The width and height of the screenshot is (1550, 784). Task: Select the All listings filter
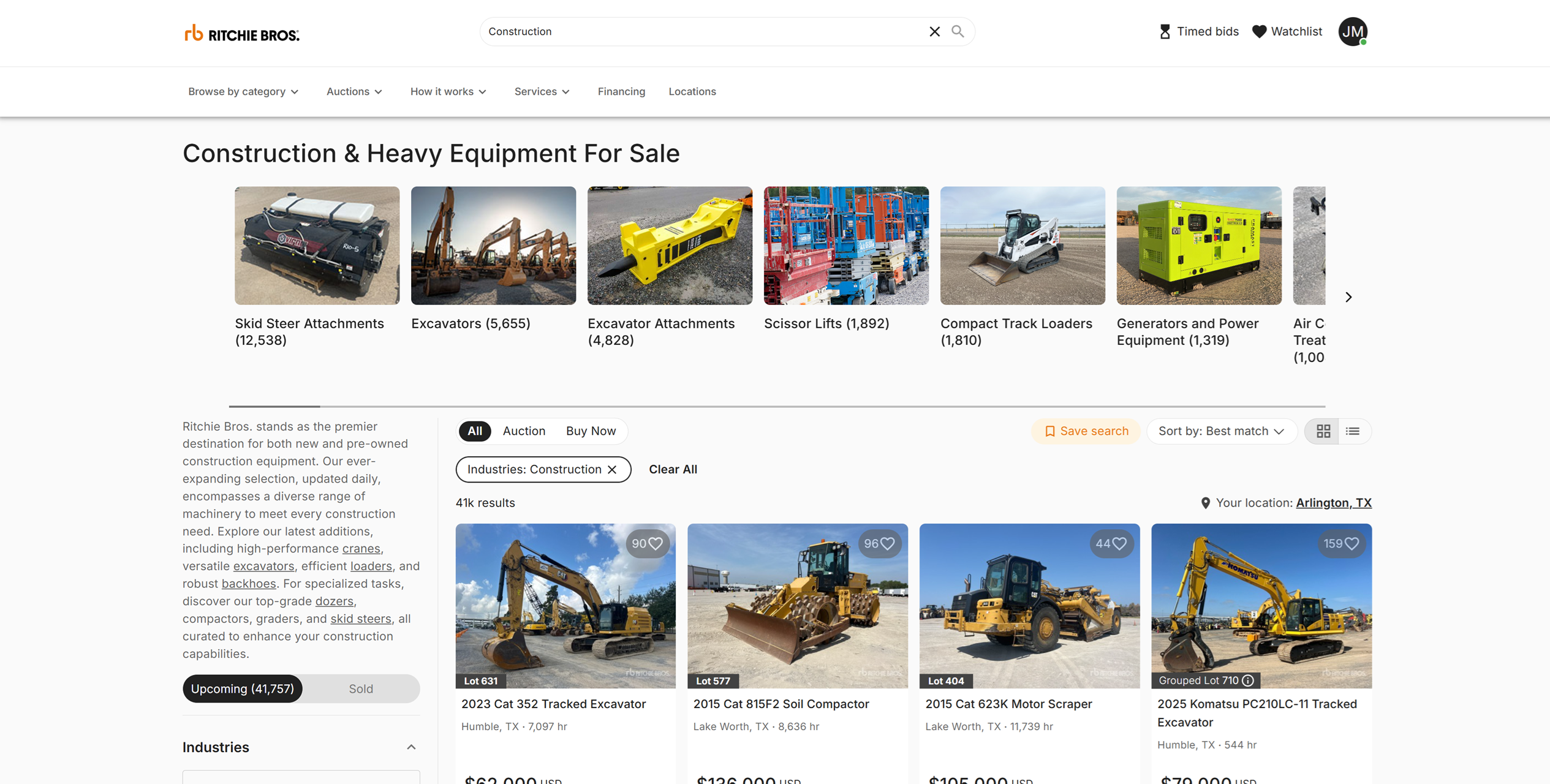(x=475, y=431)
